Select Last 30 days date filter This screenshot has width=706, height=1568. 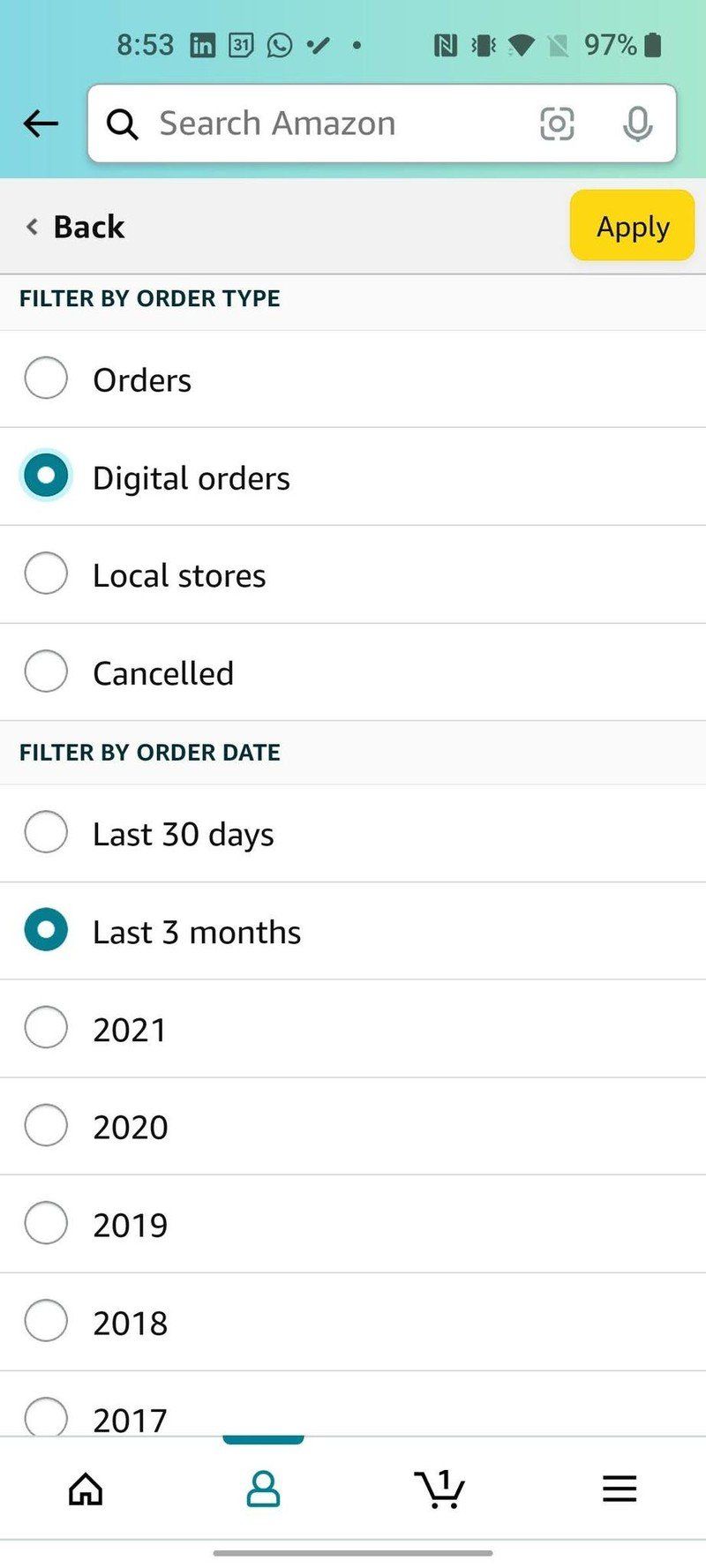click(x=46, y=832)
